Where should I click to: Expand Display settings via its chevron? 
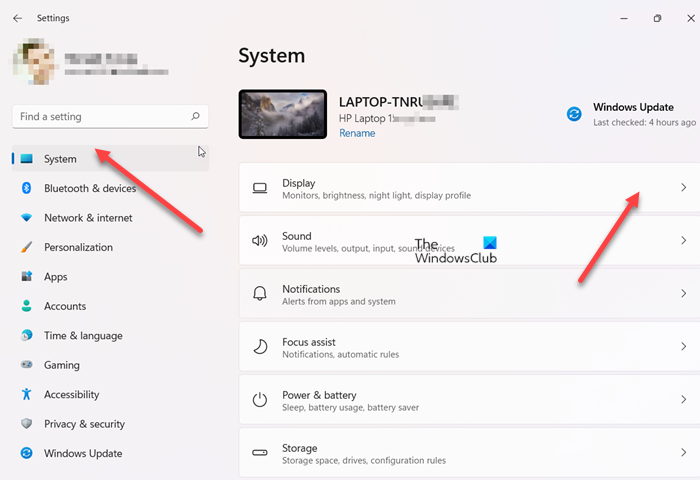point(683,188)
